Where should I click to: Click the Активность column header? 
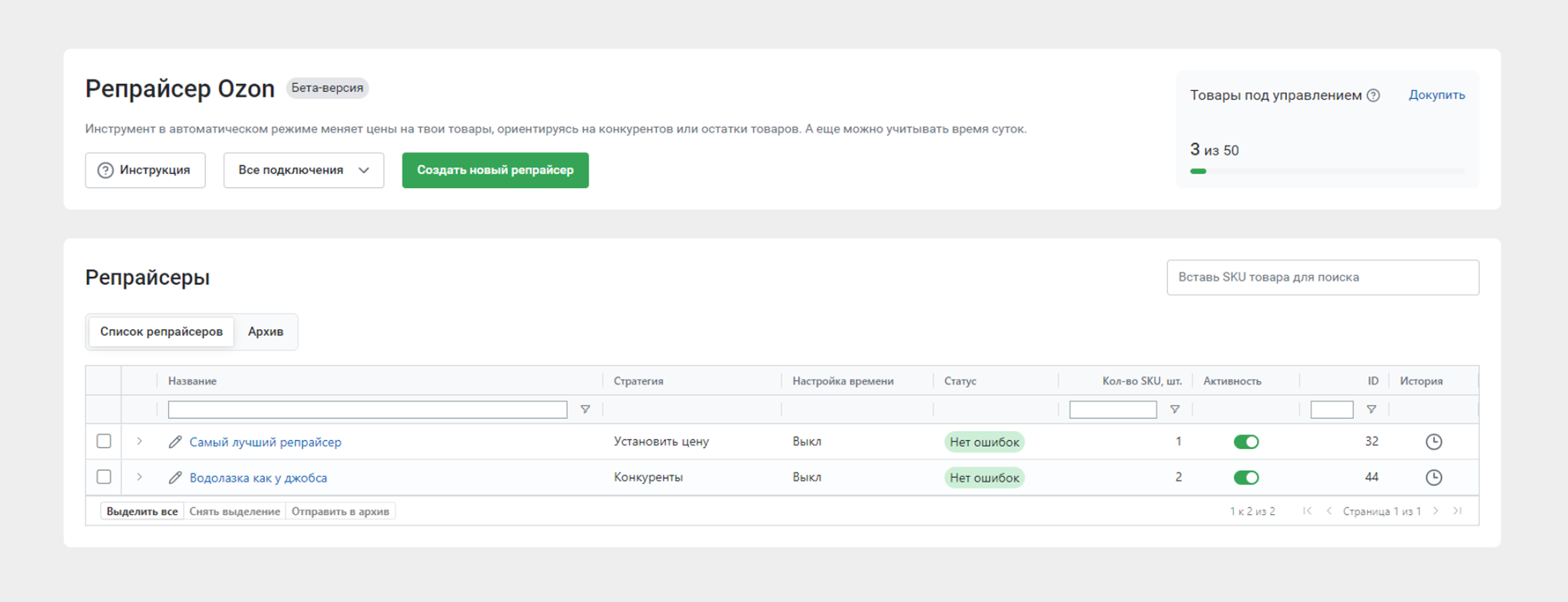tap(1232, 381)
